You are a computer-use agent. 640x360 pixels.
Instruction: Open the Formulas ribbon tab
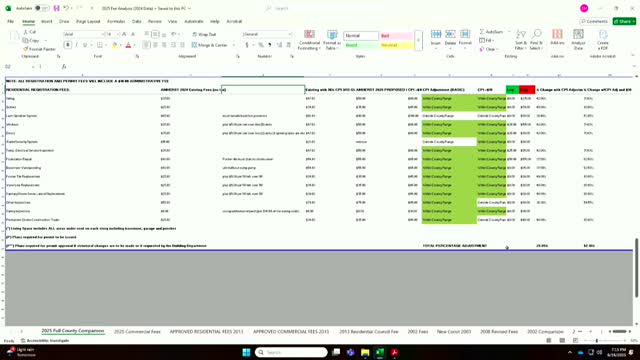[x=116, y=21]
